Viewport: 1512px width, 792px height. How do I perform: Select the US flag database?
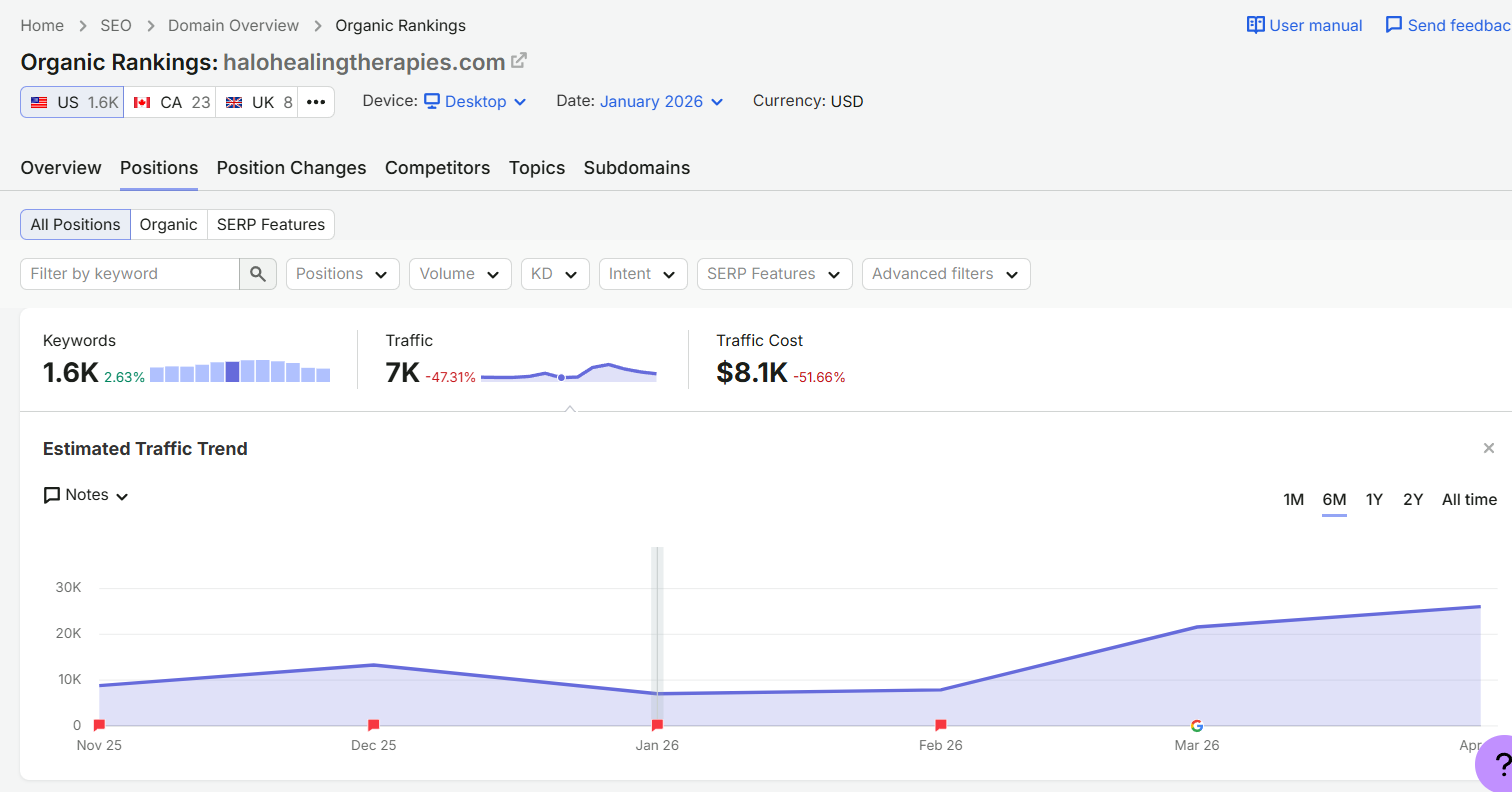coord(72,102)
